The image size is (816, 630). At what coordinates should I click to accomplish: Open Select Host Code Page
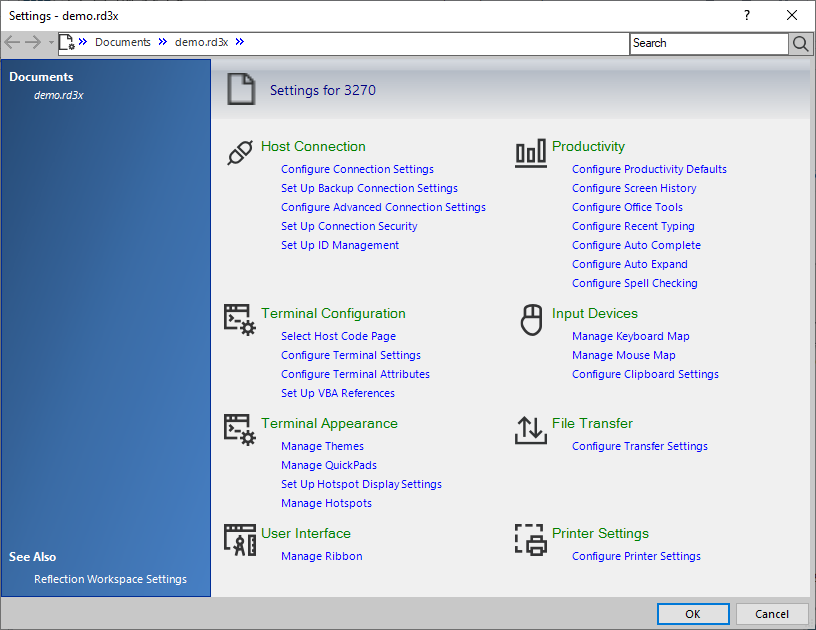[338, 336]
